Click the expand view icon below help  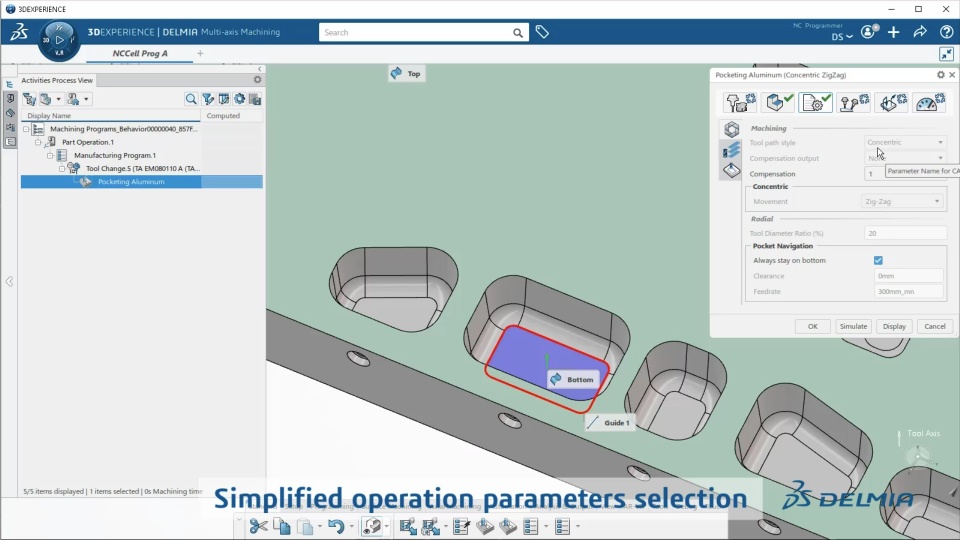point(947,54)
